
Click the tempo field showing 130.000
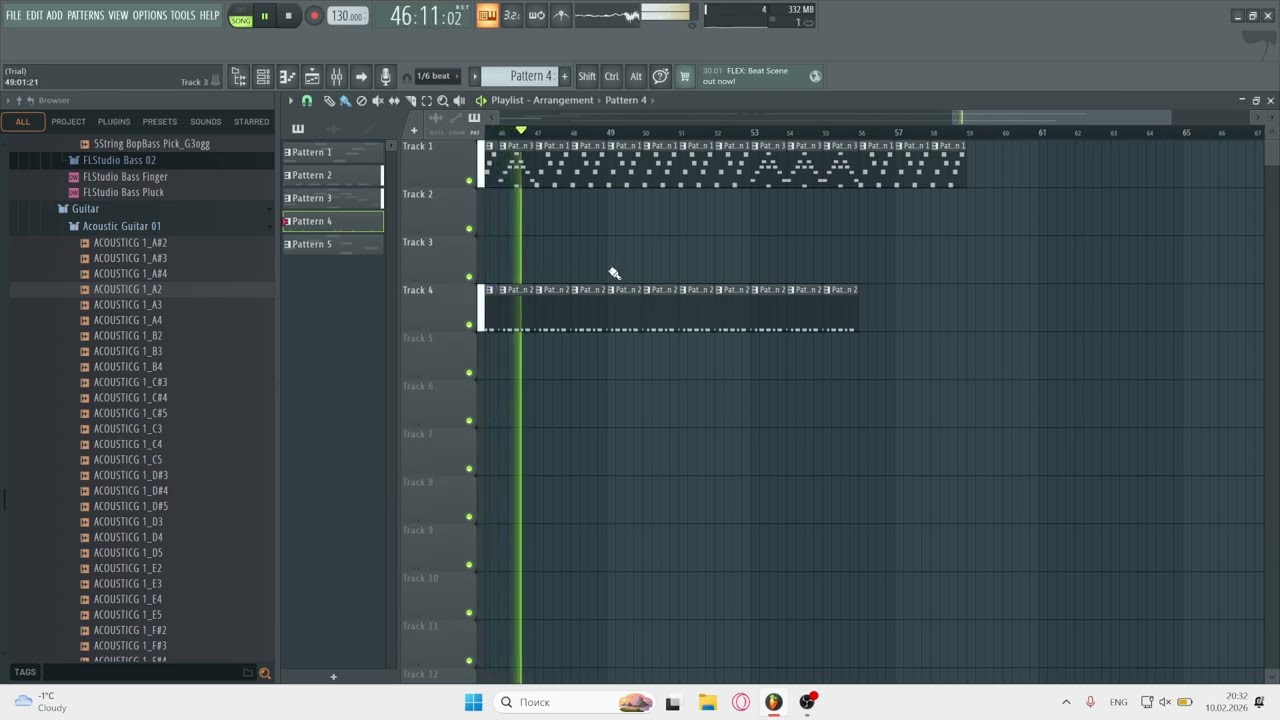click(347, 16)
